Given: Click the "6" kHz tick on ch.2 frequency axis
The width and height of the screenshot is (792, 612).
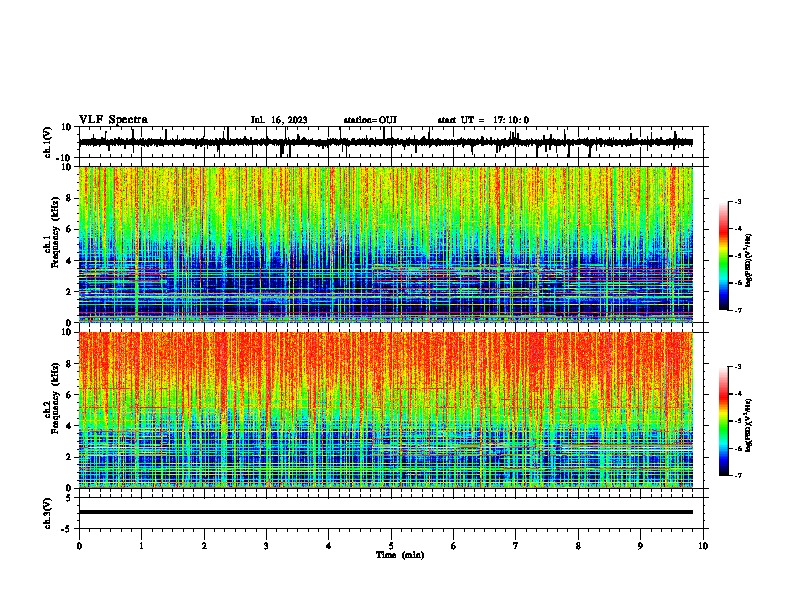Looking at the screenshot, I should [x=71, y=394].
